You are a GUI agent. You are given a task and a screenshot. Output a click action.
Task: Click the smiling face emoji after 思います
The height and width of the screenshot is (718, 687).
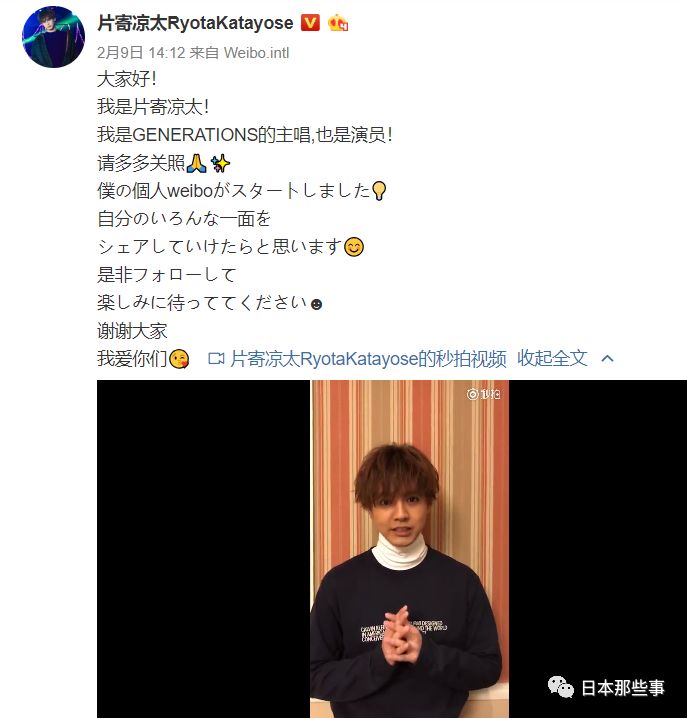point(354,247)
